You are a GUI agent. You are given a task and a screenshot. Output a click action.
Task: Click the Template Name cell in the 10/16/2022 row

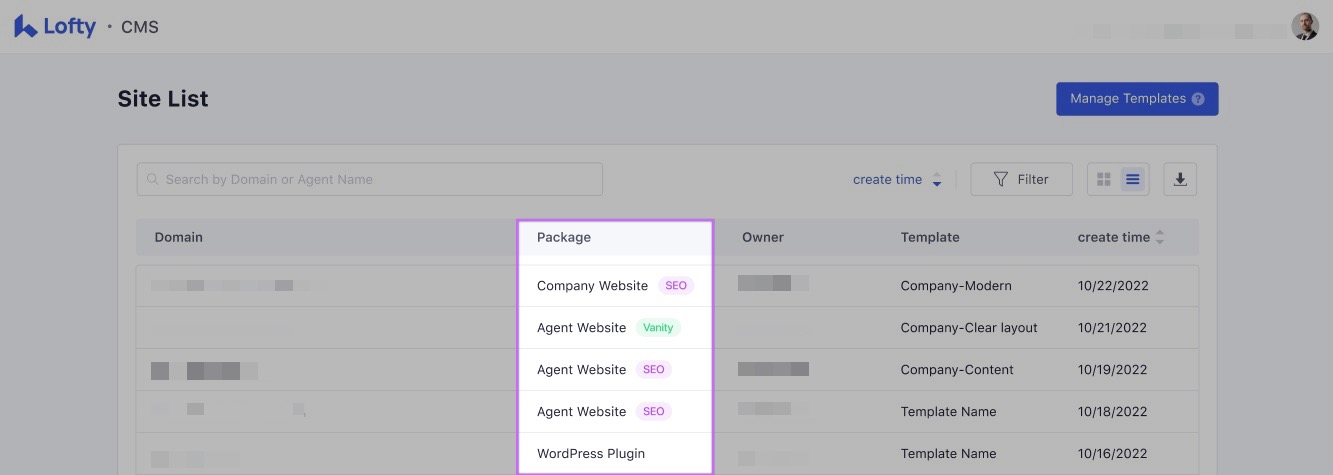948,454
